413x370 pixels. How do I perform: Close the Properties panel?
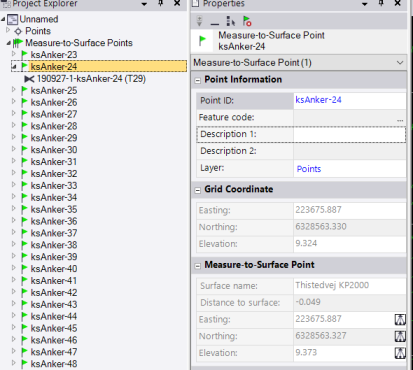click(x=398, y=3)
